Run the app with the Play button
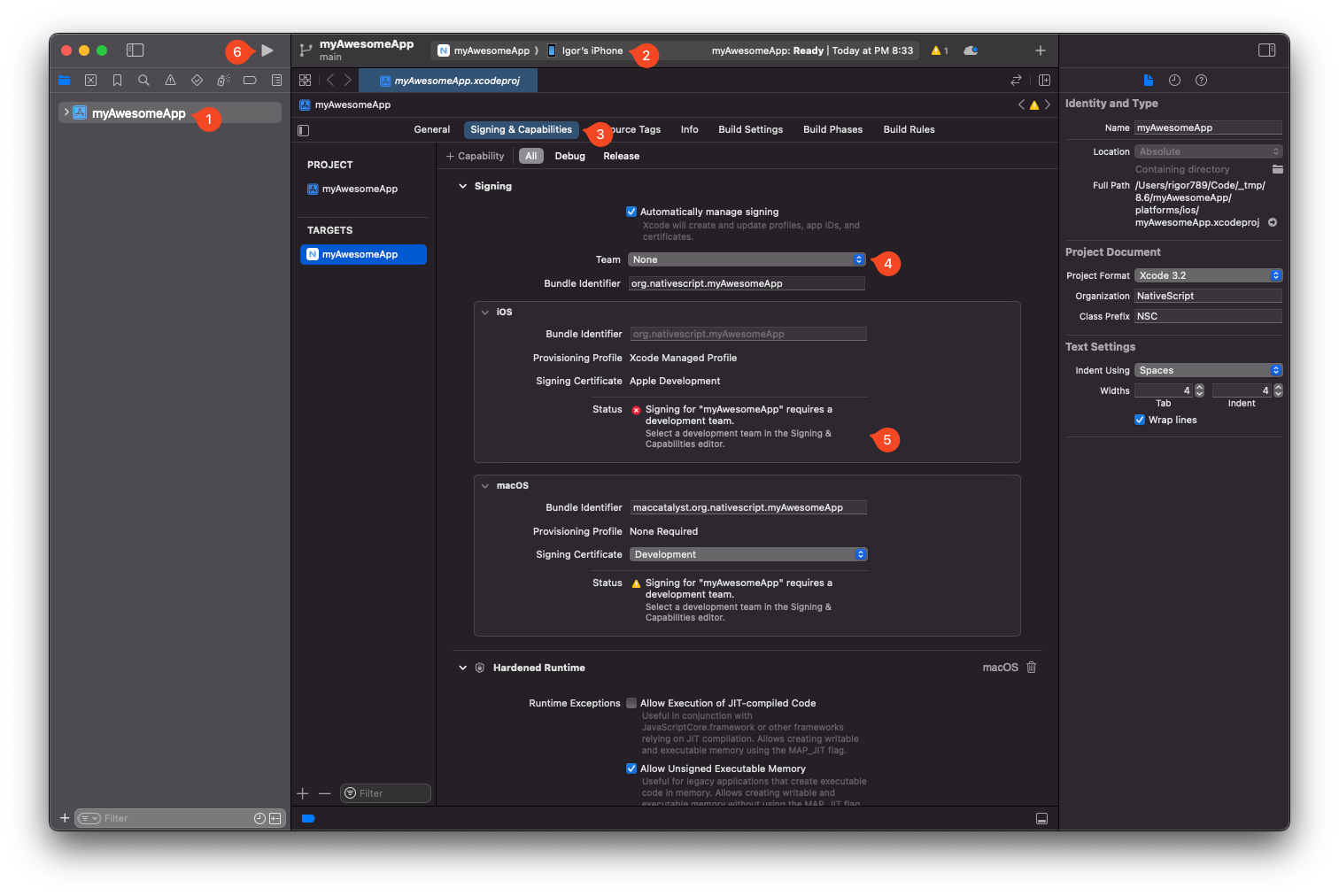Screen dimensions: 1339x896 (x=267, y=50)
